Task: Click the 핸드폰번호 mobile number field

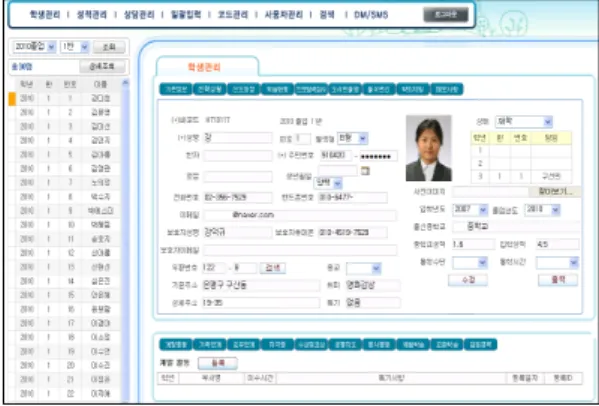Action: pos(353,197)
